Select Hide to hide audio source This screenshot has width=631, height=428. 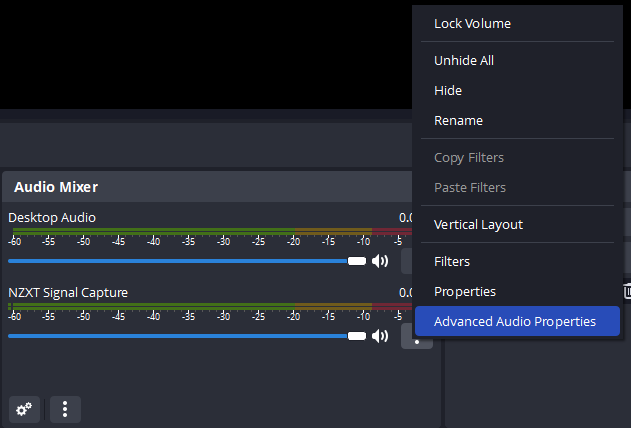tap(448, 90)
